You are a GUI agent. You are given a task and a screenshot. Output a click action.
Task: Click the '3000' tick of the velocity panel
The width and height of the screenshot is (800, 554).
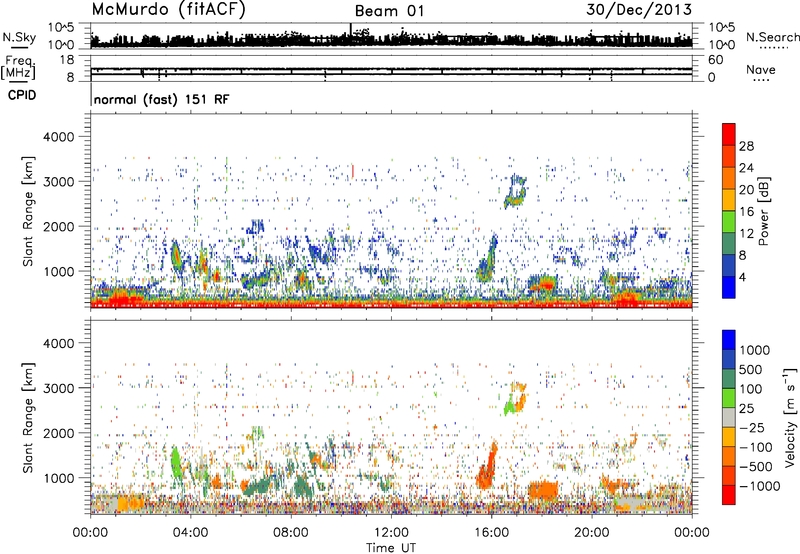pyautogui.click(x=59, y=388)
